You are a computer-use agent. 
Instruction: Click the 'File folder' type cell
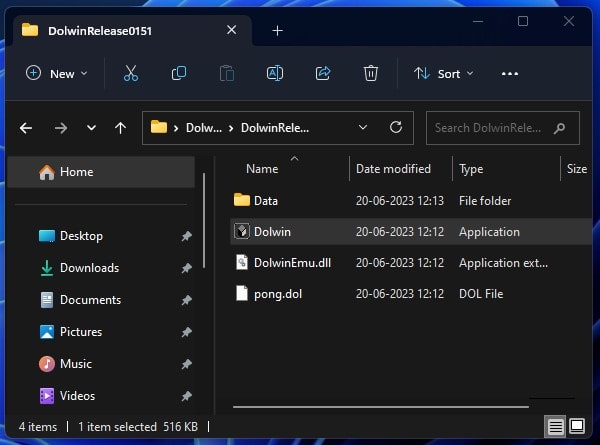485,200
